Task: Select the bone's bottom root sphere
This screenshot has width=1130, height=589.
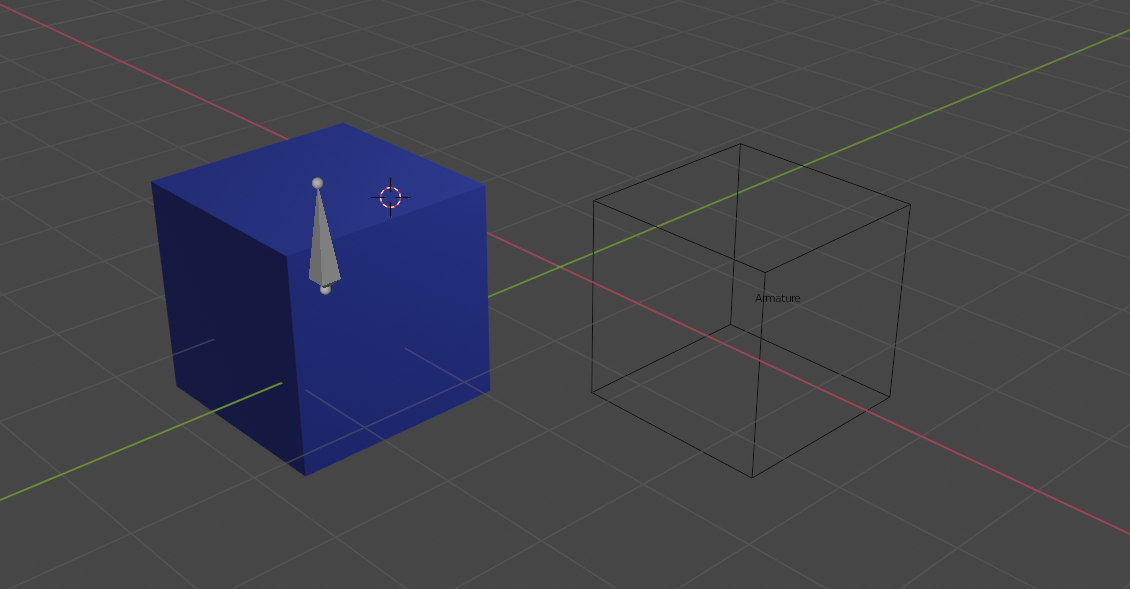Action: click(x=325, y=289)
